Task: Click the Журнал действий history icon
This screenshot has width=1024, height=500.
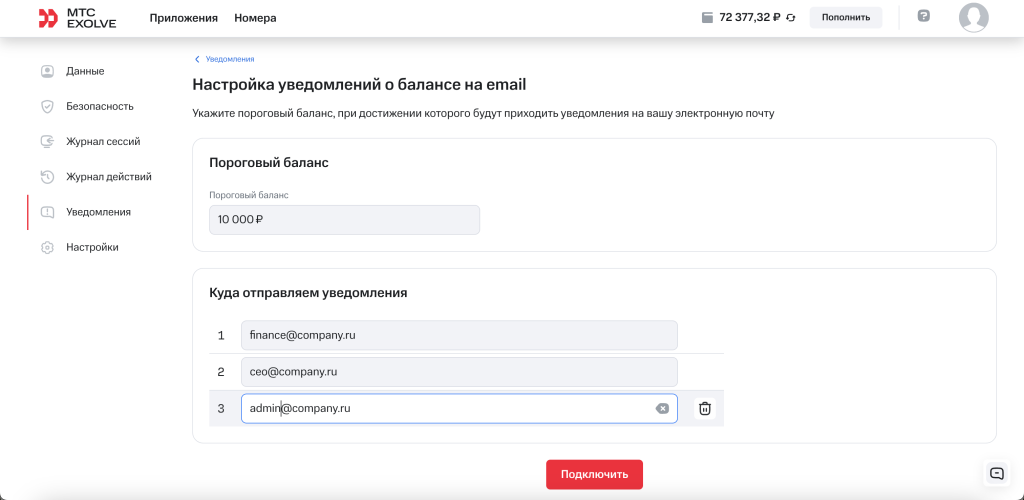Action: point(47,177)
